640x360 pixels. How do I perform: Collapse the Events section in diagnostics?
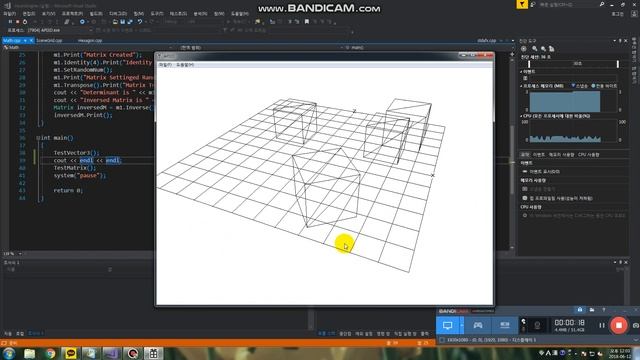coord(522,71)
